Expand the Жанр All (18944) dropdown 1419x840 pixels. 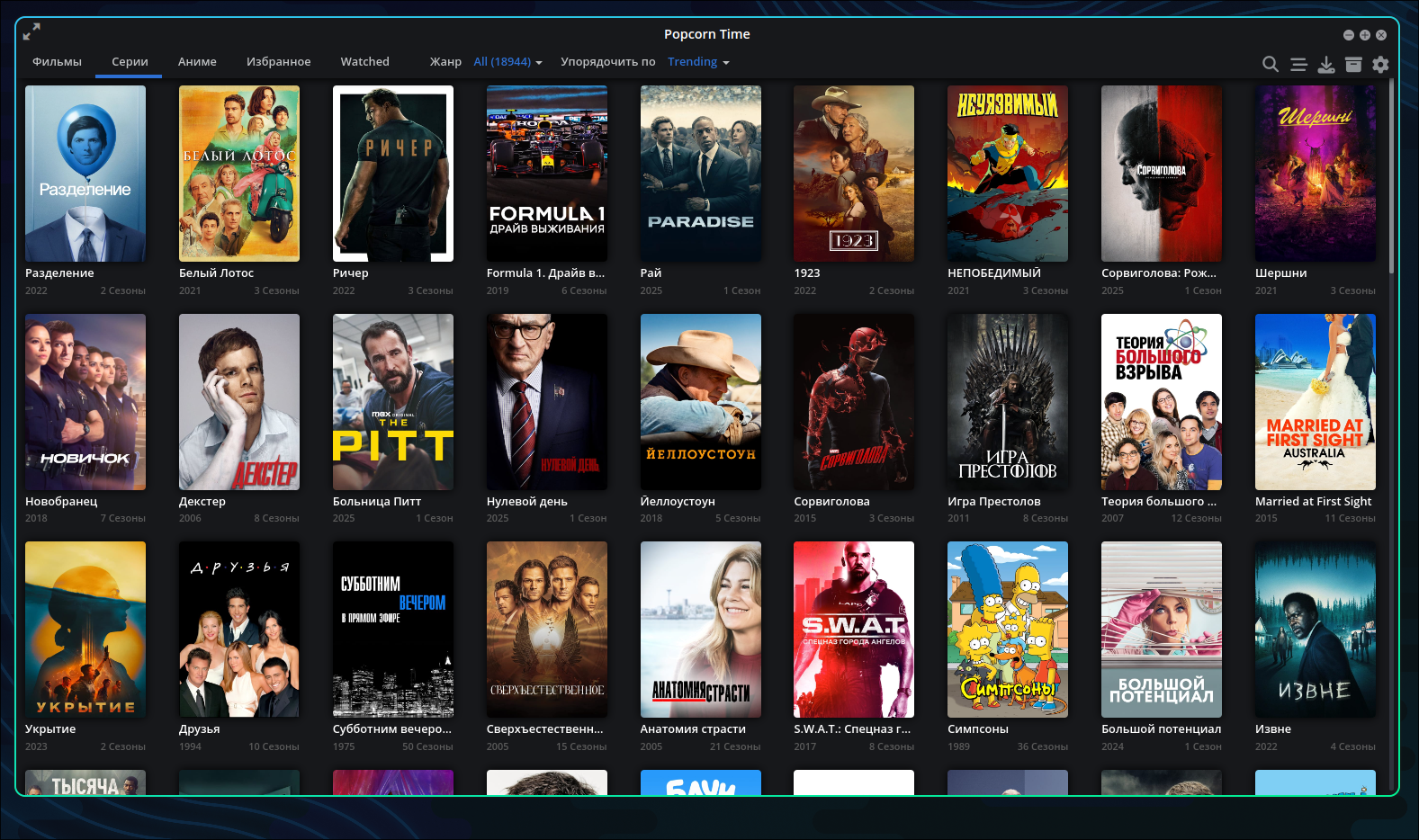point(507,62)
